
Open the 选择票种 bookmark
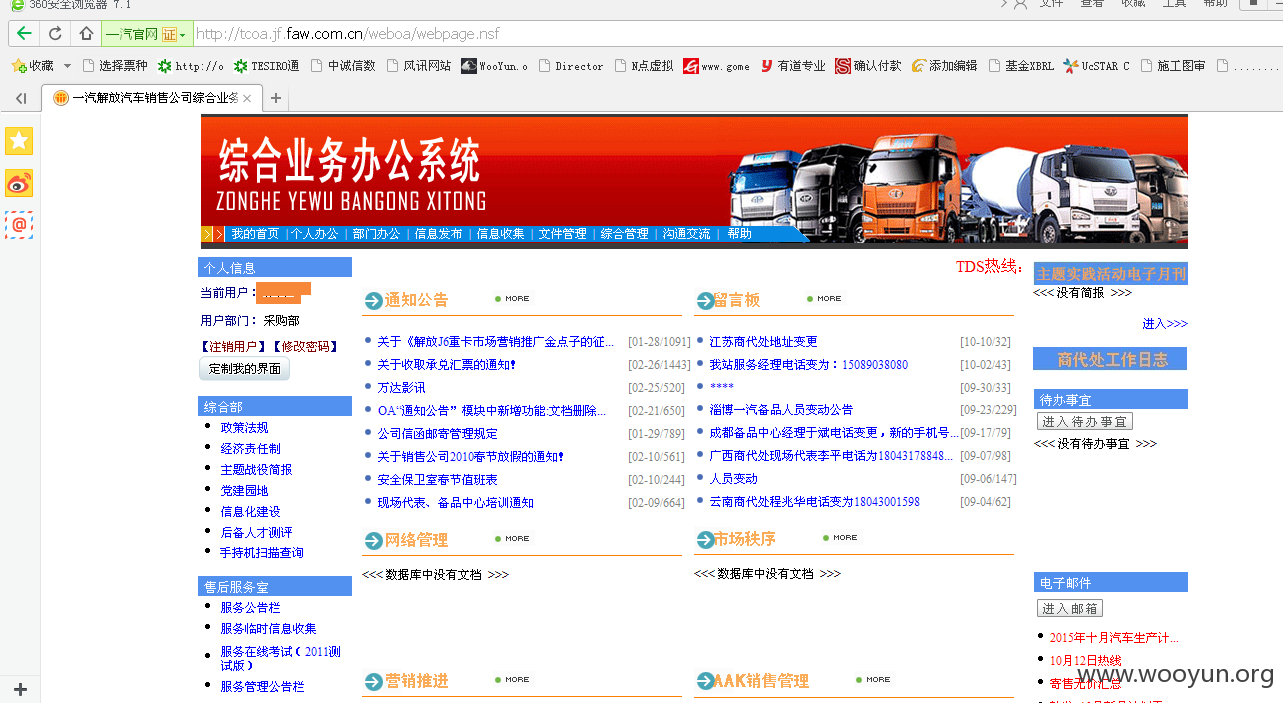114,66
